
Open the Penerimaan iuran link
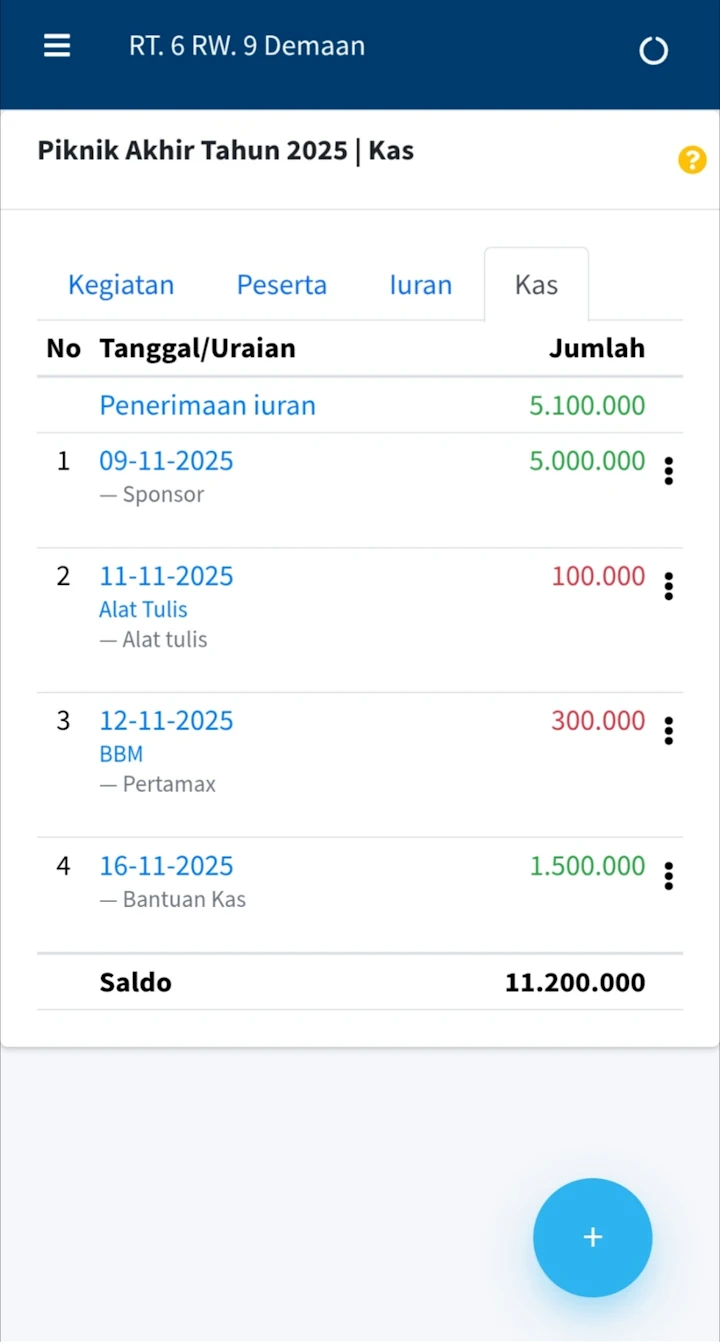(x=207, y=405)
